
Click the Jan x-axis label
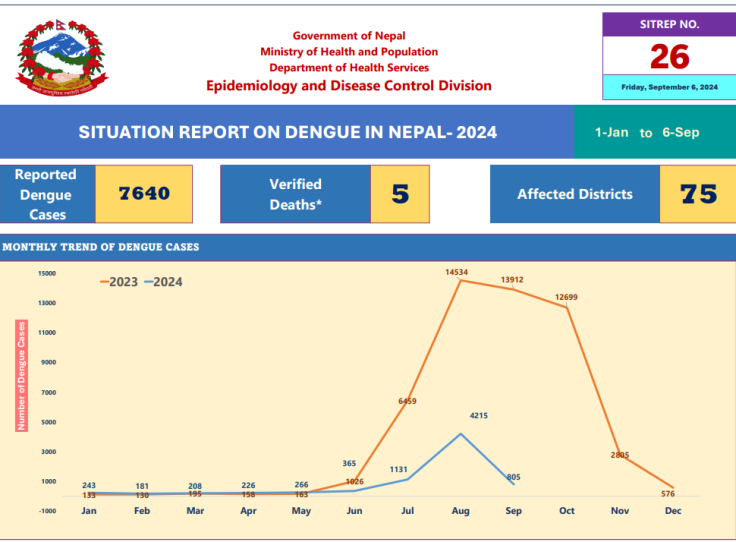click(89, 511)
